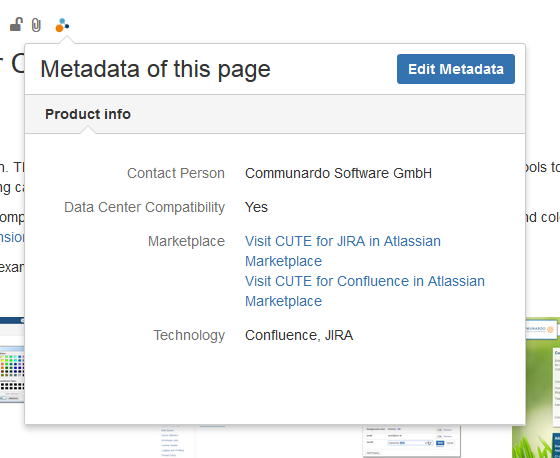Click the Confluence, JIRA technology value
560x458 pixels.
tap(299, 335)
